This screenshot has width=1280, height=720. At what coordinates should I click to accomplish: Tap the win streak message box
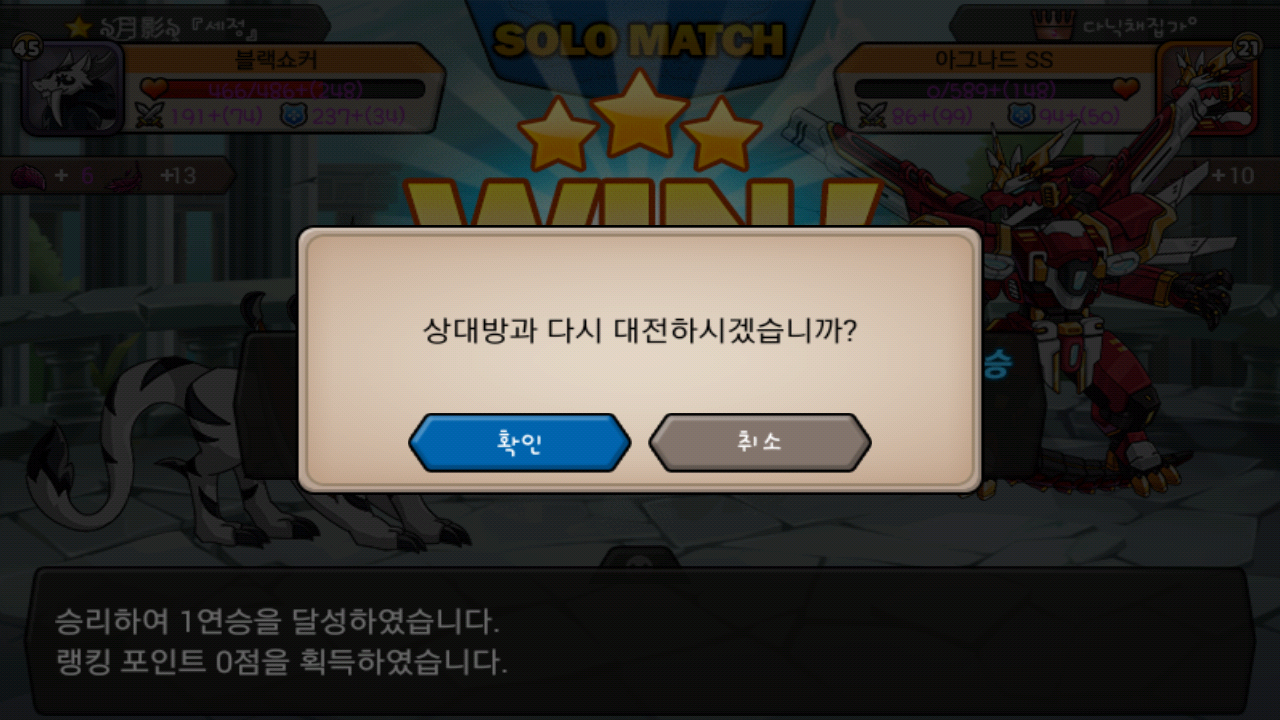[x=640, y=641]
